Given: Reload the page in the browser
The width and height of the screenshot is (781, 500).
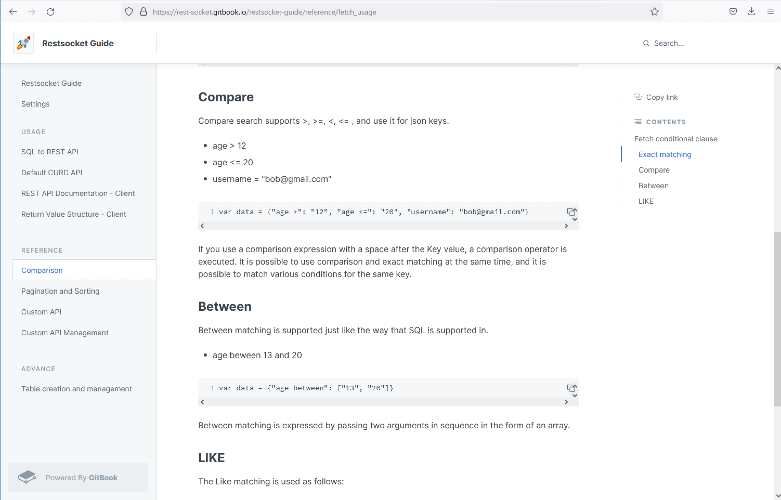Looking at the screenshot, I should pos(50,12).
